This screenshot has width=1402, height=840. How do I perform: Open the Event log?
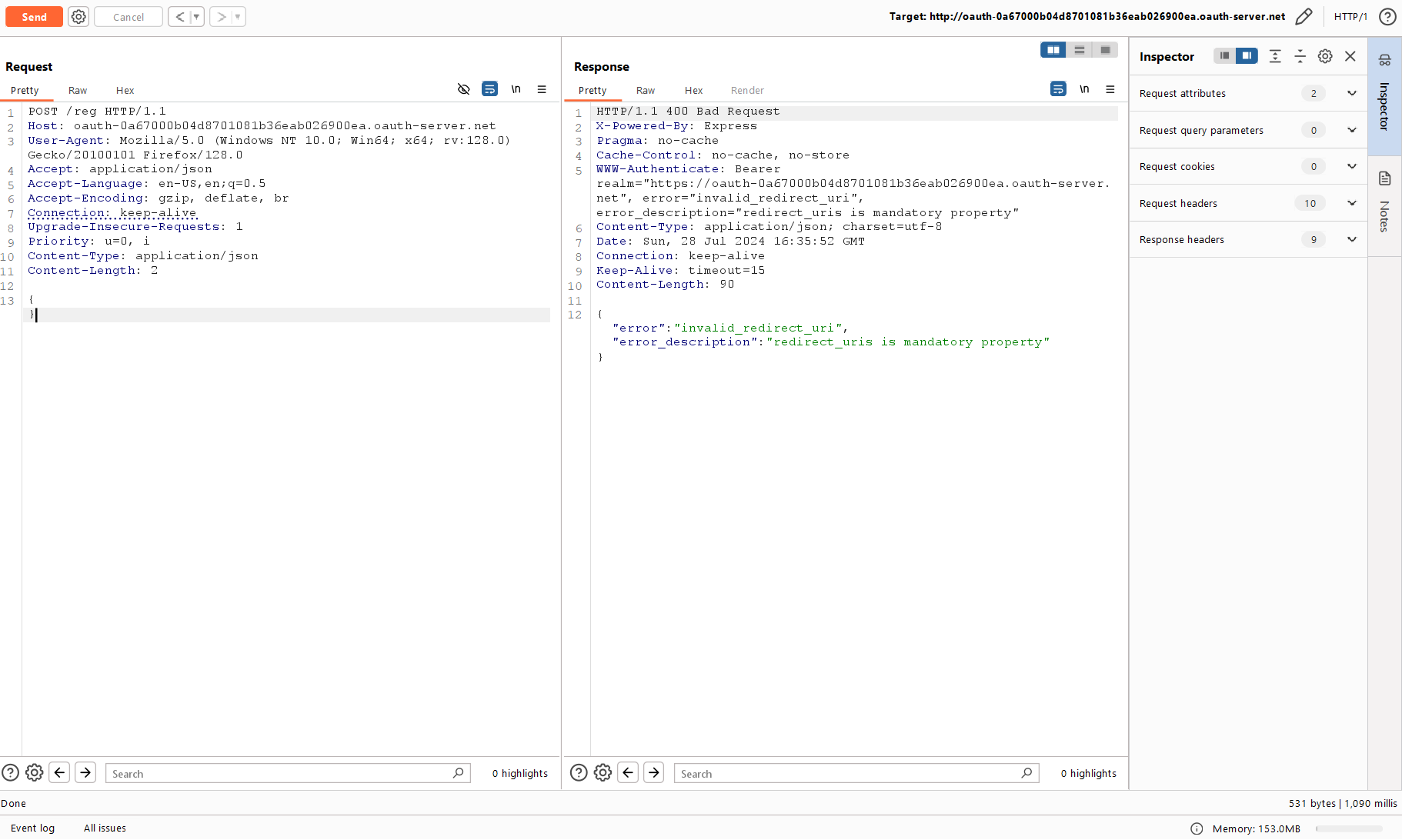32,828
